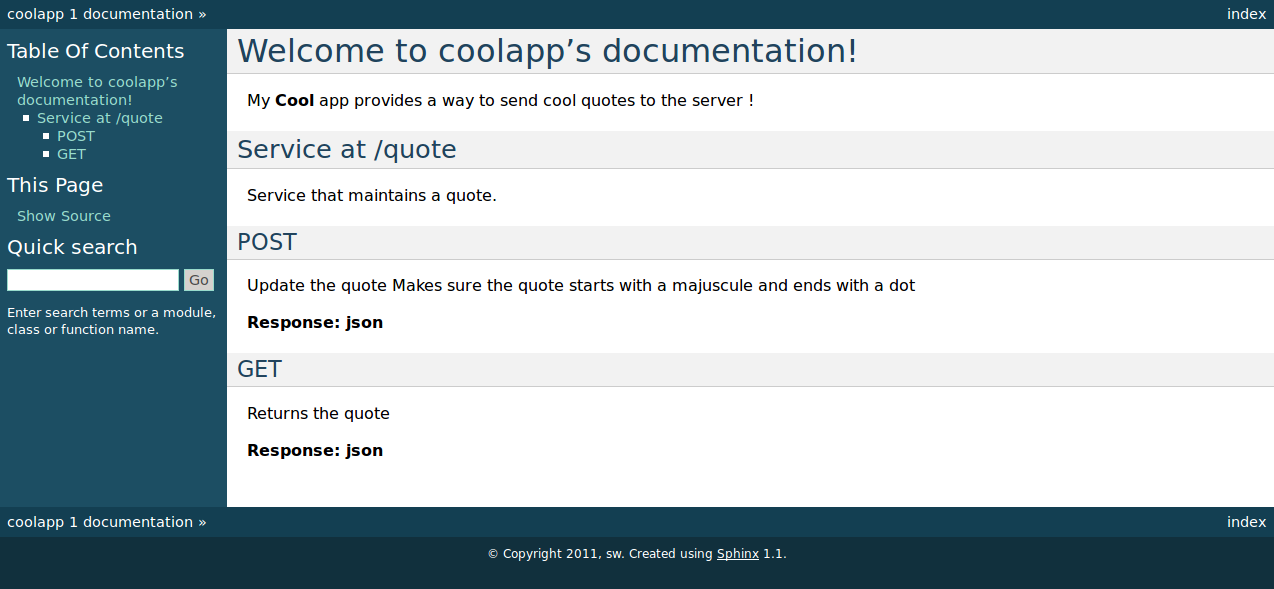The image size is (1274, 589).
Task: Click 'Response: json' under GET section
Action: [315, 451]
